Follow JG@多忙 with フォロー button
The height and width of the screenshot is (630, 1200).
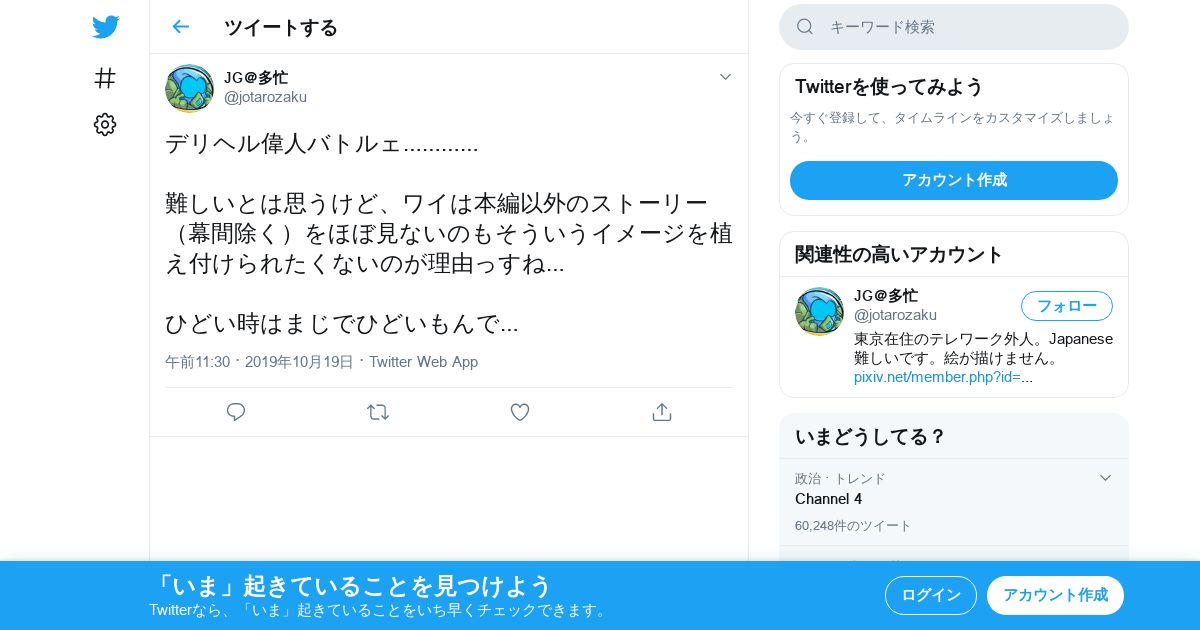(1067, 306)
